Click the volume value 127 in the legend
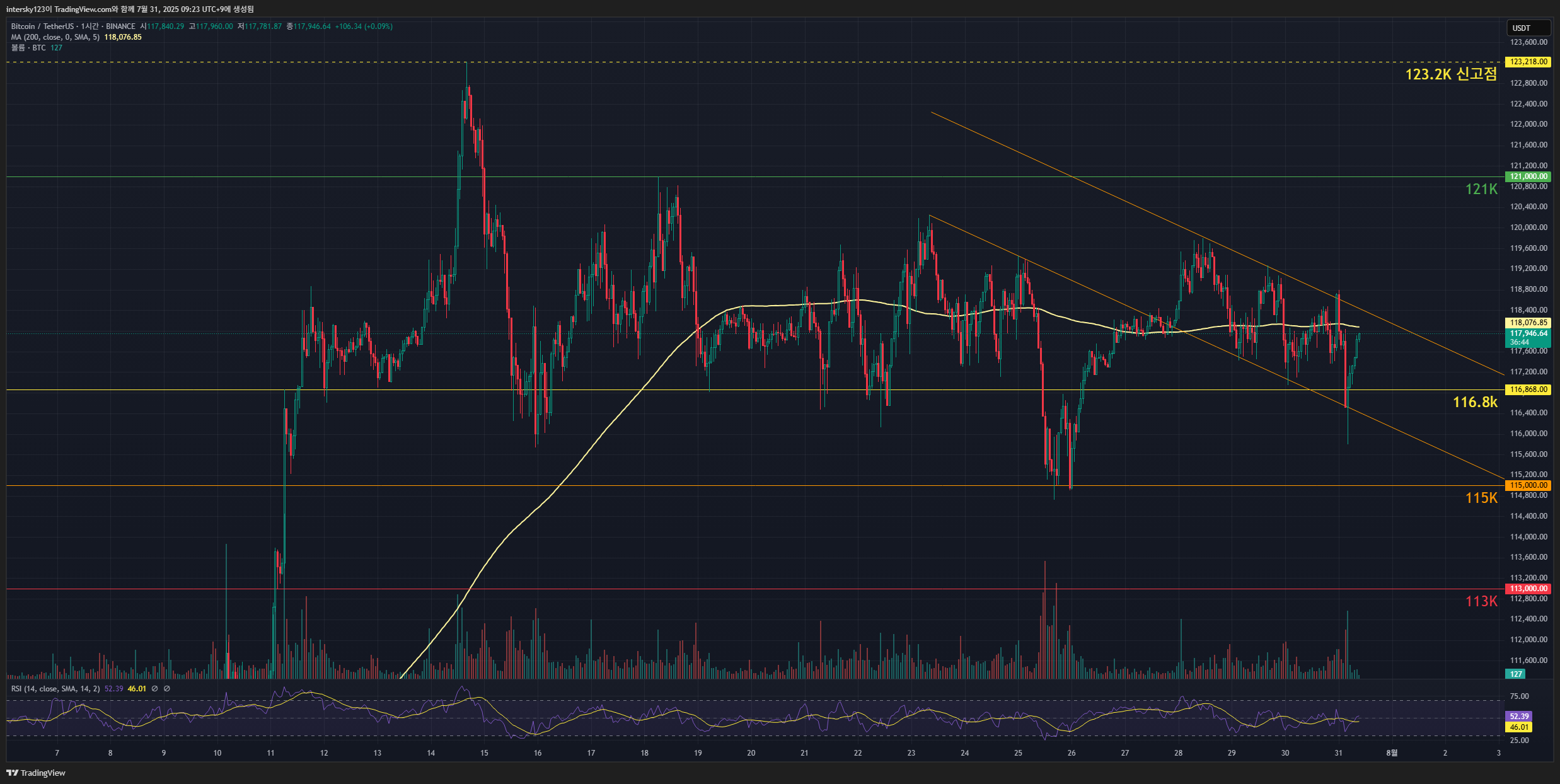The width and height of the screenshot is (1560, 784). point(56,48)
